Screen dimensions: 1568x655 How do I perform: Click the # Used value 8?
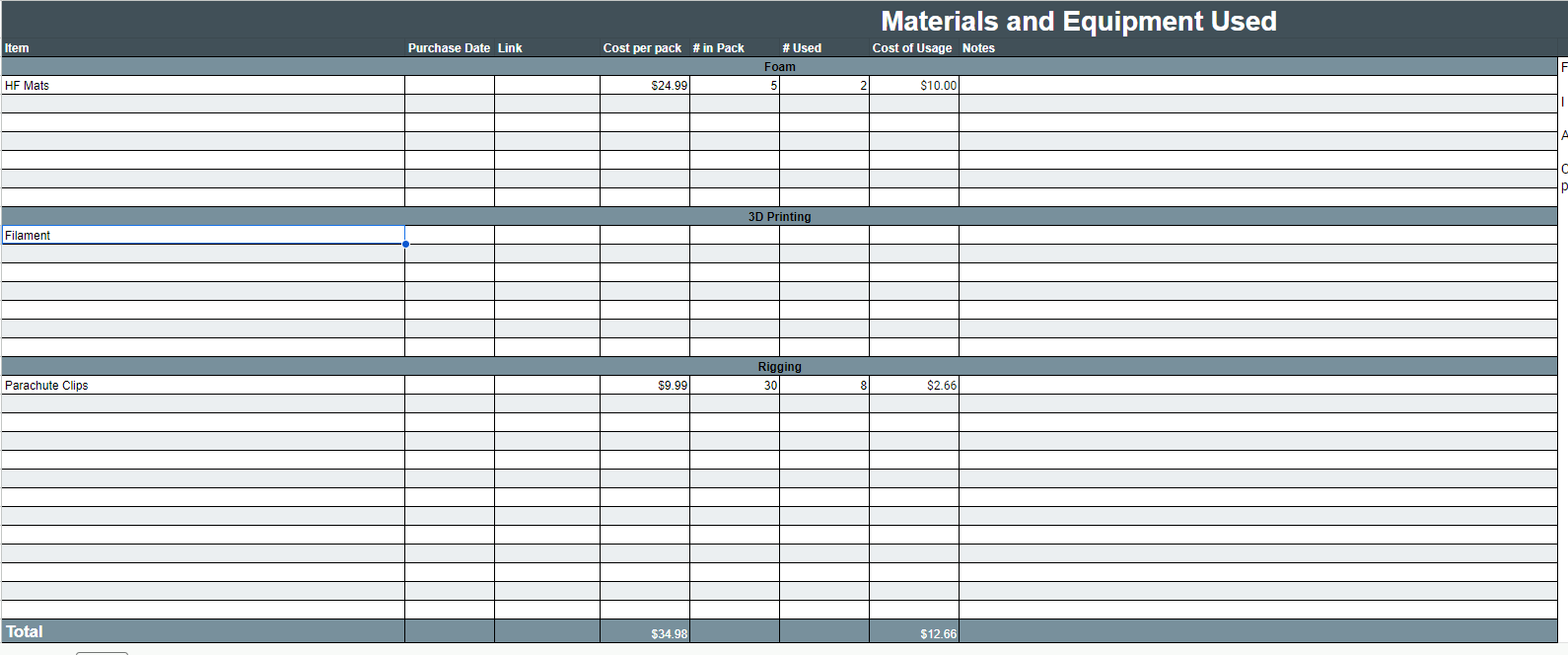pos(824,386)
